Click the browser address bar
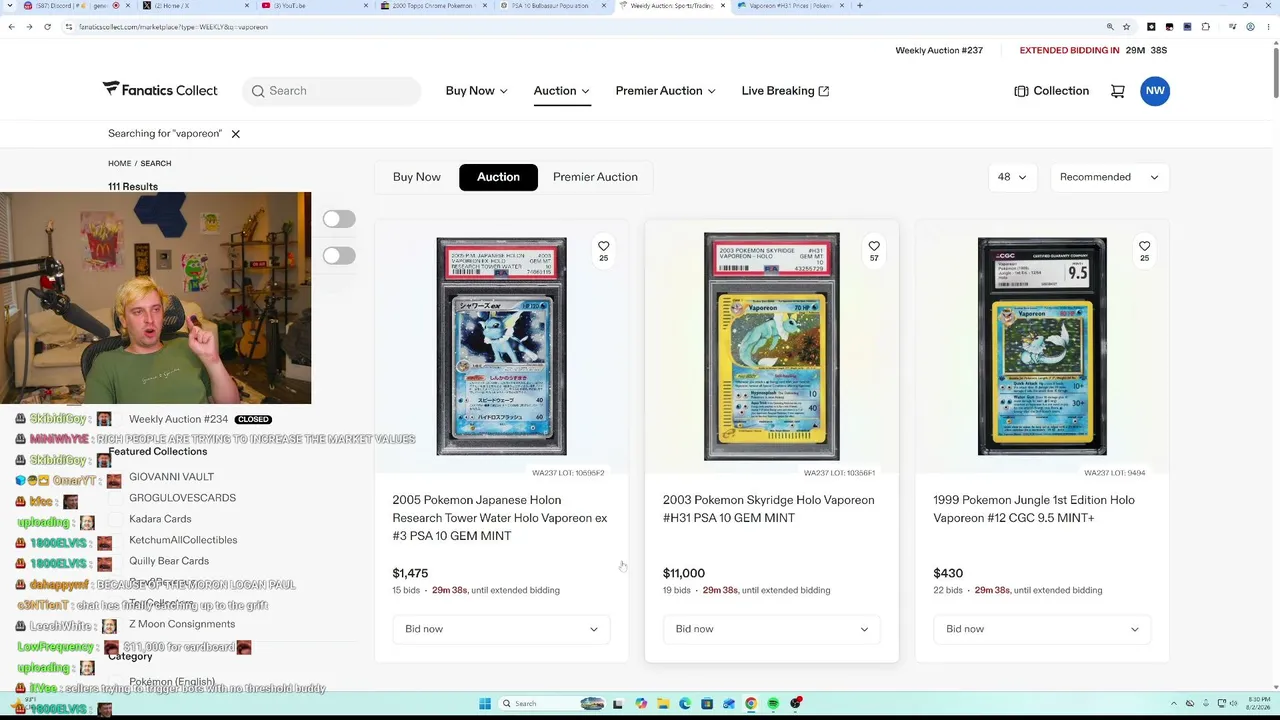This screenshot has height=720, width=1280. tap(580, 27)
